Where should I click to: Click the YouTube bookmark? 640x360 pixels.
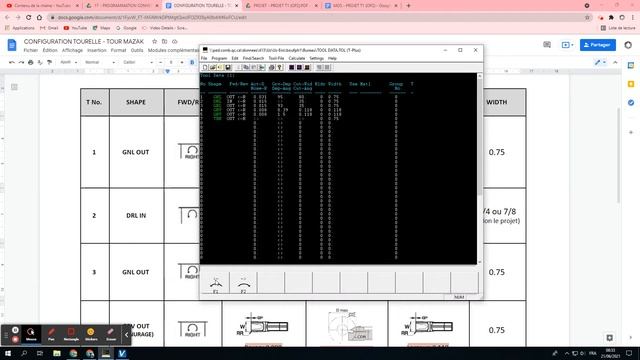pyautogui.click(x=76, y=28)
